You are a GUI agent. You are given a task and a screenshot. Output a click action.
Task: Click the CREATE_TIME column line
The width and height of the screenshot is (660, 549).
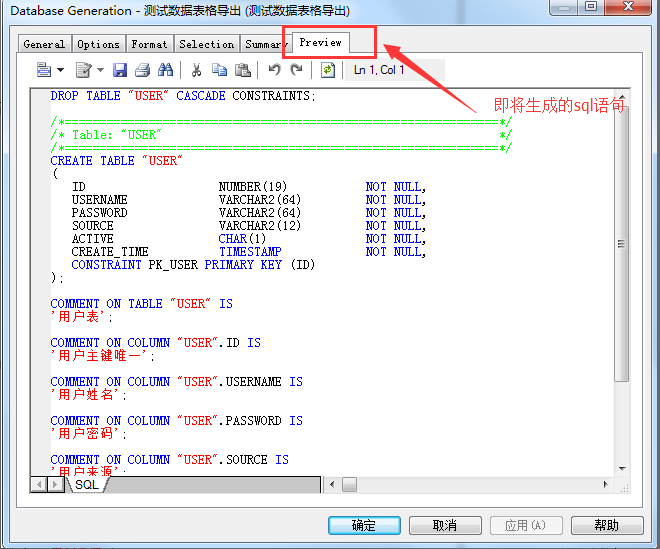click(248, 252)
